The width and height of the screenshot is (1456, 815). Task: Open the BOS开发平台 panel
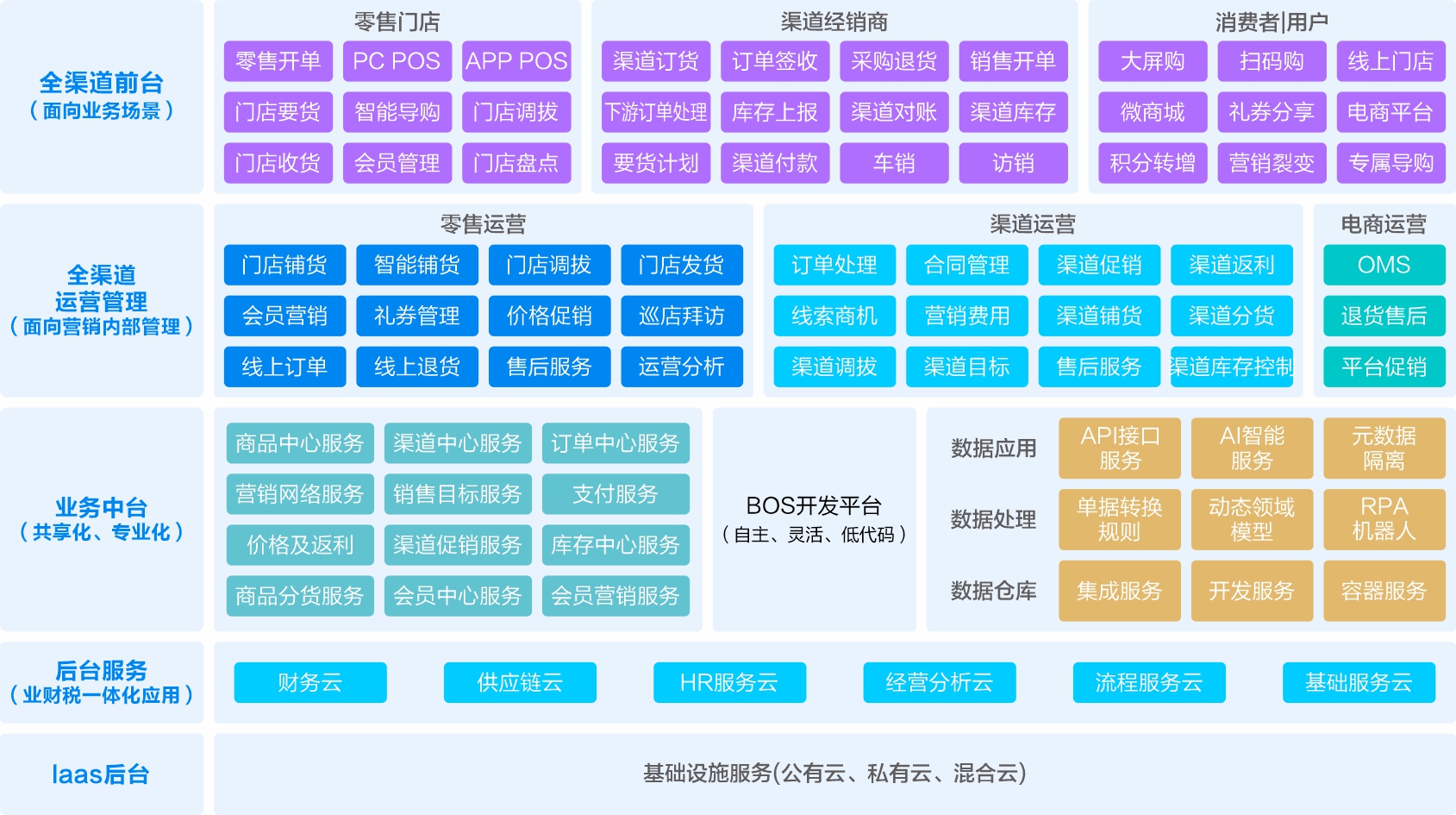point(814,520)
